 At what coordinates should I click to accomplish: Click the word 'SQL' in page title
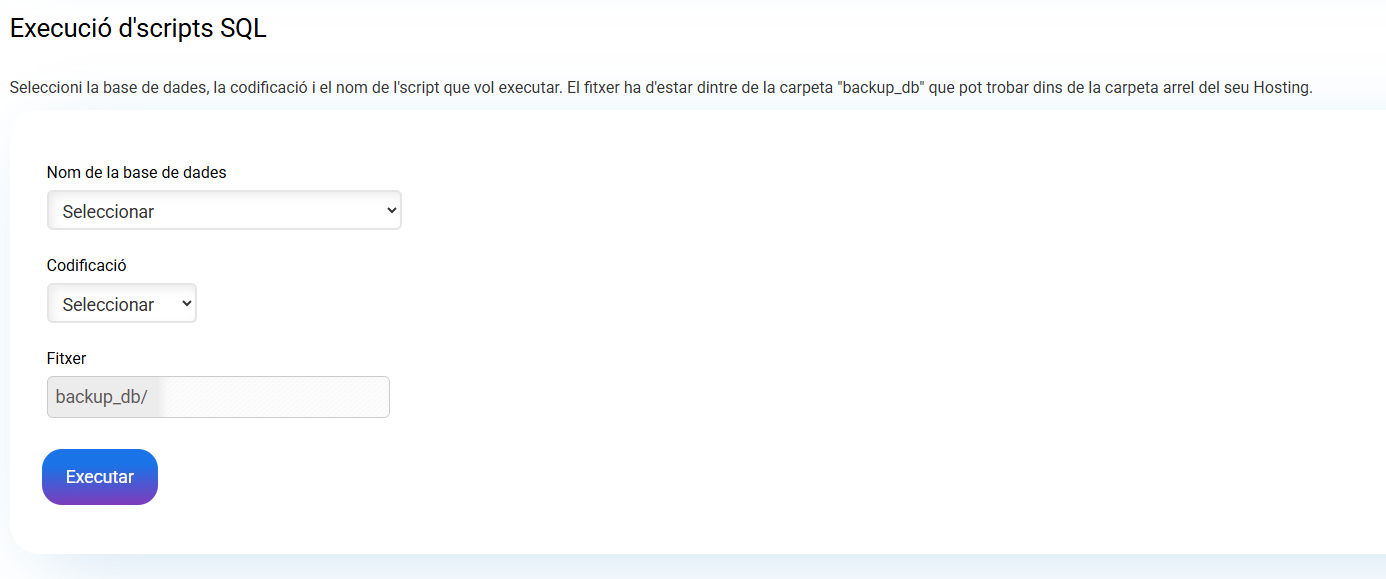click(x=243, y=28)
